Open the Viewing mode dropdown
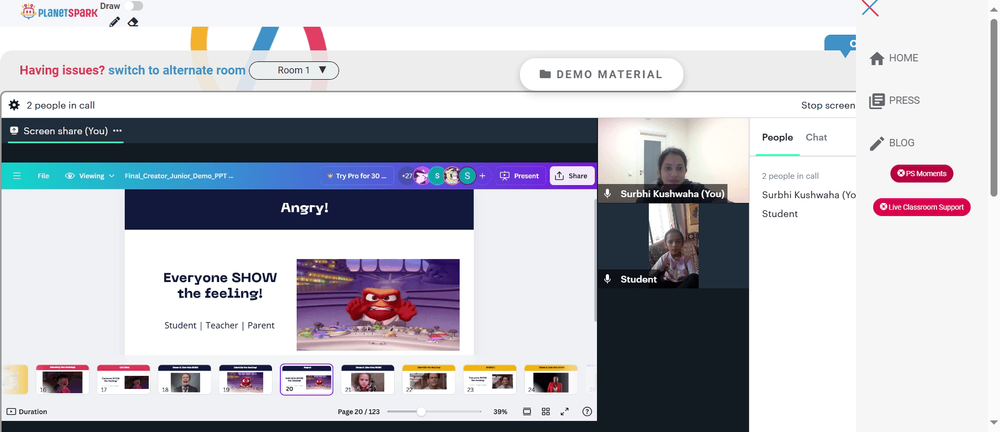The image size is (1000, 432). click(x=90, y=175)
